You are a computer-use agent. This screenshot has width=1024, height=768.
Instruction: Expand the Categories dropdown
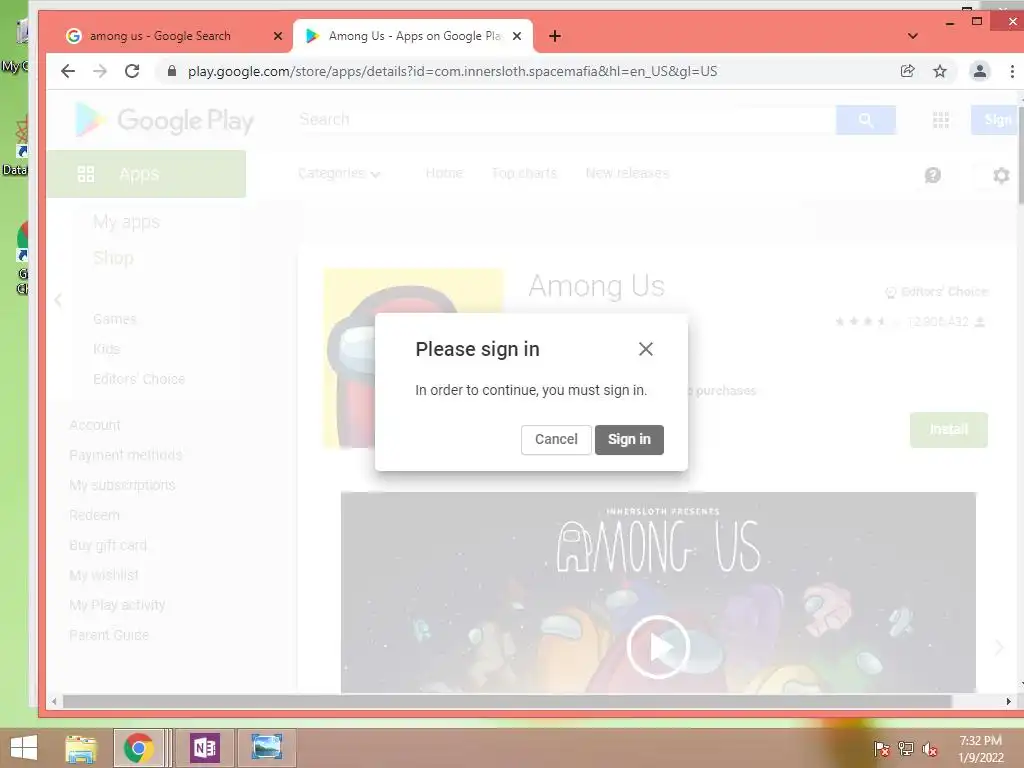(339, 174)
